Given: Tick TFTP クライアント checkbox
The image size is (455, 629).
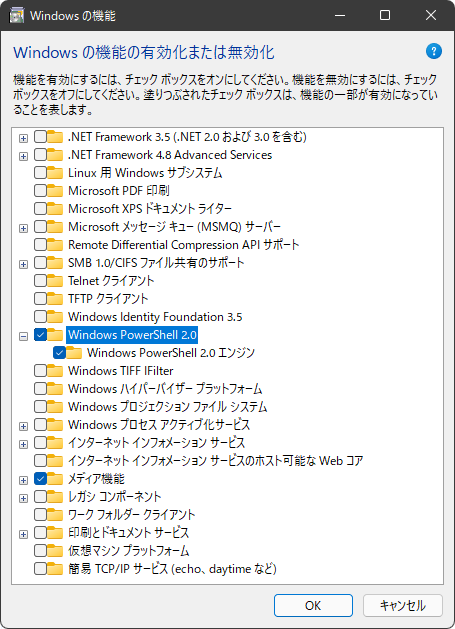Looking at the screenshot, I should click(x=40, y=299).
